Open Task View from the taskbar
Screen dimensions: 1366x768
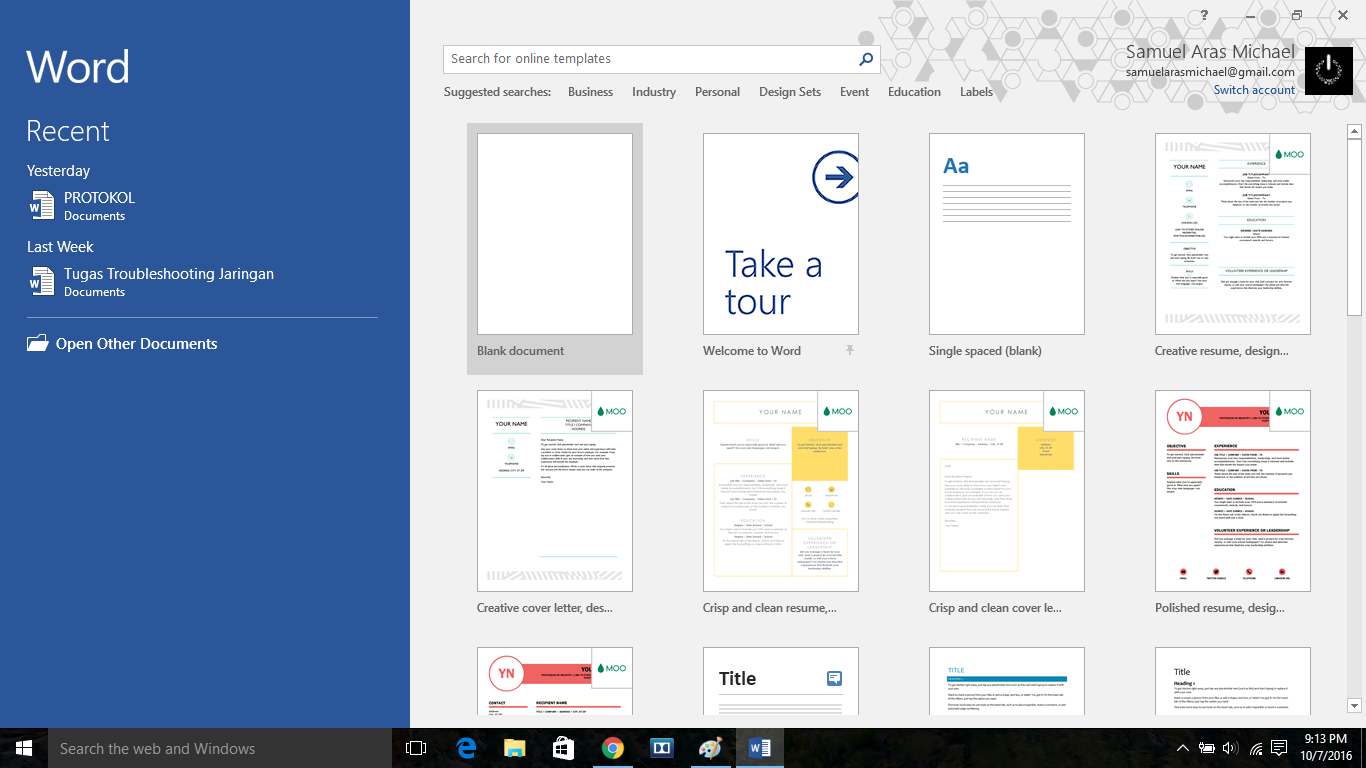(x=416, y=748)
